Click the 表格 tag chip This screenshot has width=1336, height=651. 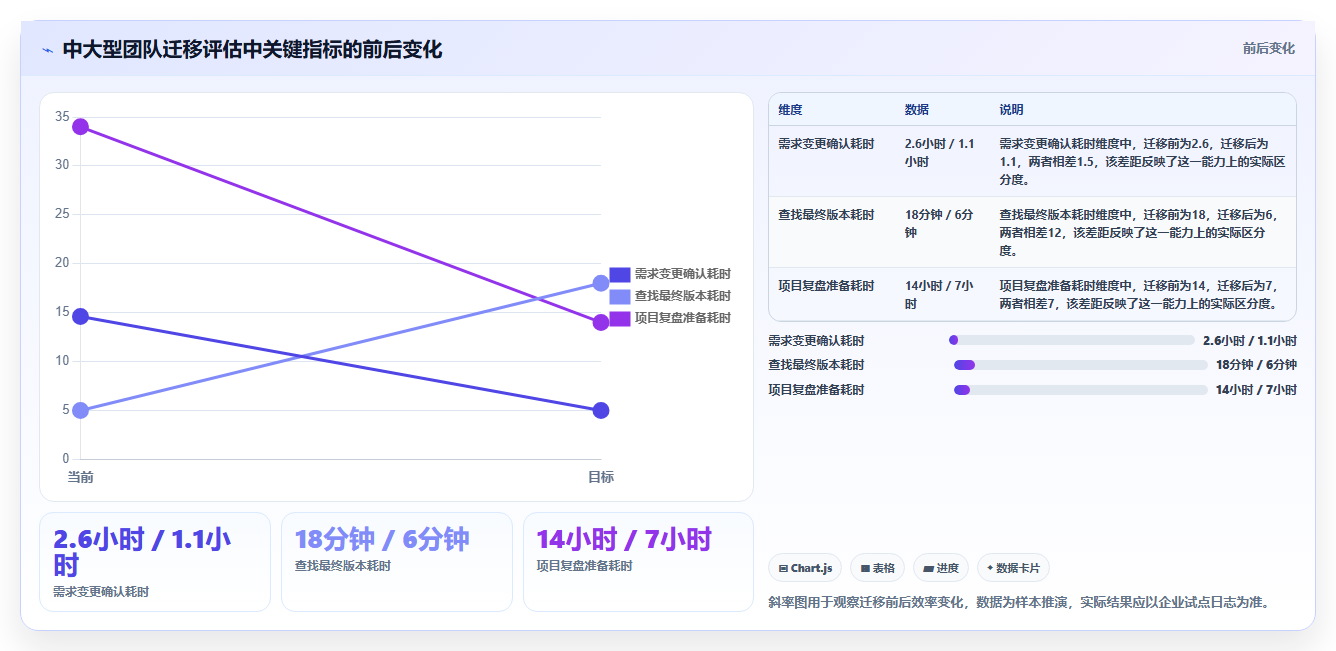(877, 568)
